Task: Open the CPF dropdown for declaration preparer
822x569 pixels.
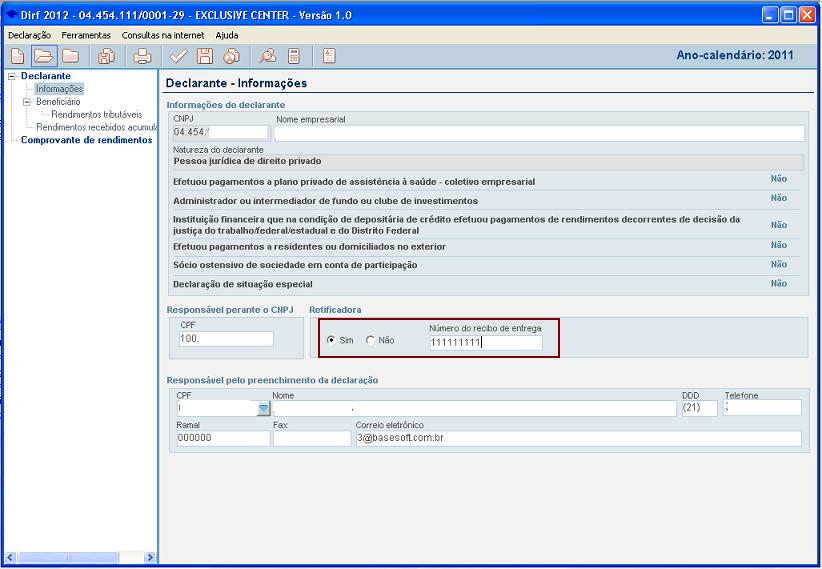Action: click(x=263, y=408)
